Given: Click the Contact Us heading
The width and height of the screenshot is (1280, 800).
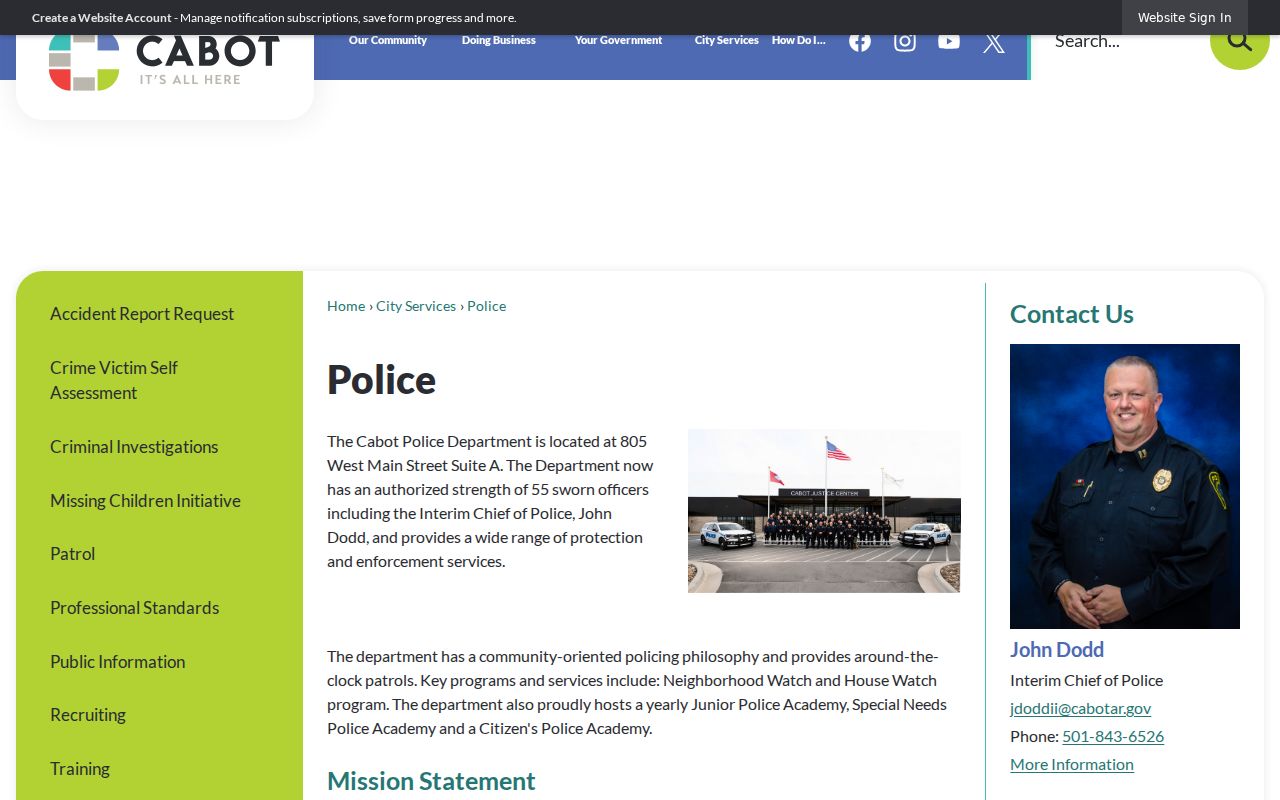Looking at the screenshot, I should tap(1072, 314).
